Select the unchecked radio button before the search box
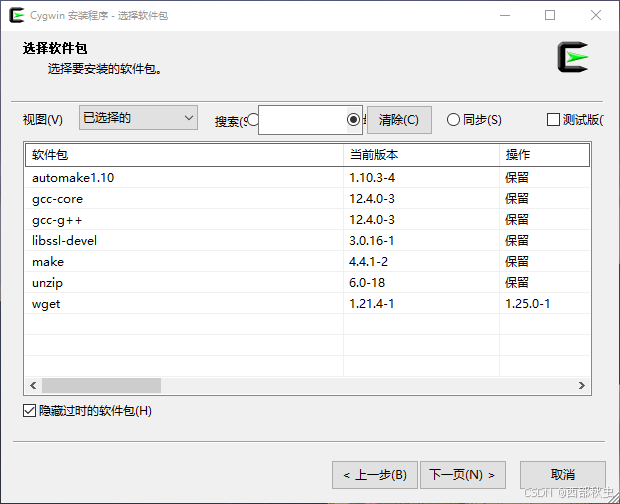 click(x=253, y=119)
